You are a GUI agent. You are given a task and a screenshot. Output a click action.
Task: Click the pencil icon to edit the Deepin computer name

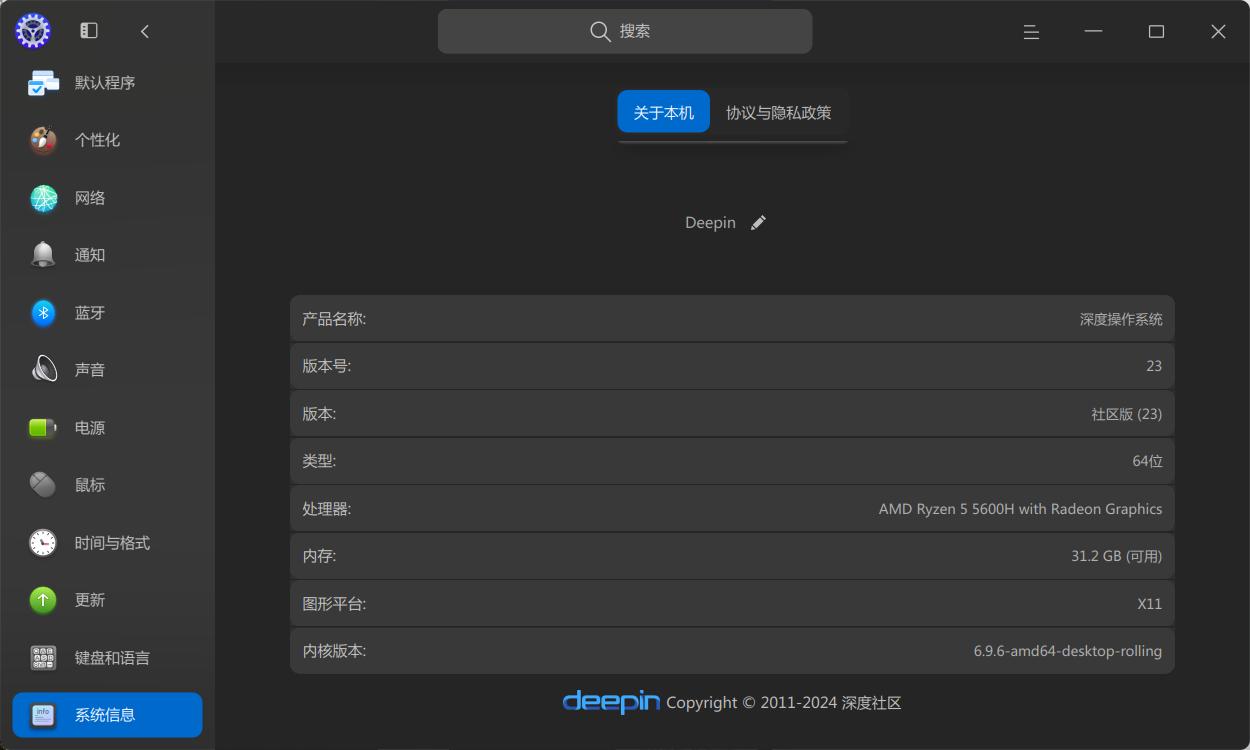pos(758,223)
